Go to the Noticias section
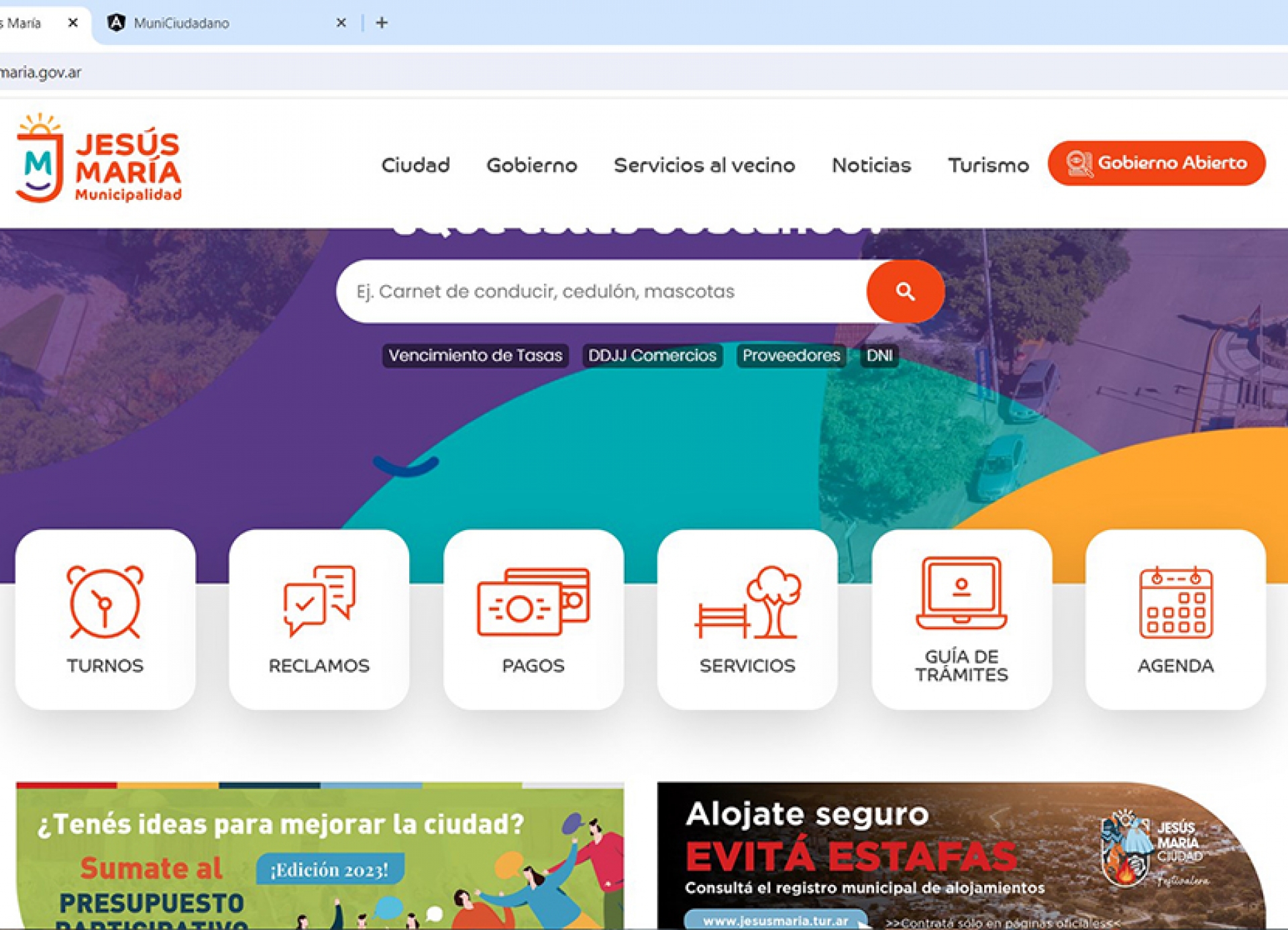 tap(871, 165)
